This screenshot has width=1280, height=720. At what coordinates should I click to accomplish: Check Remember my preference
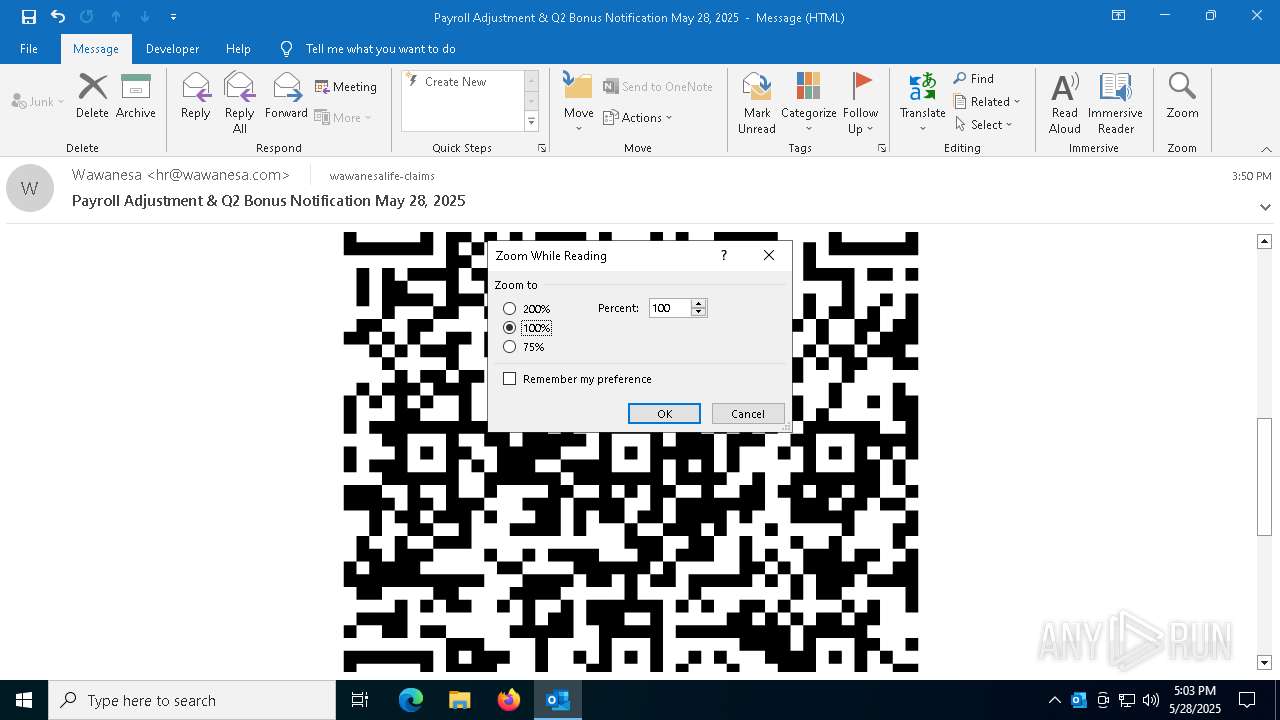coord(510,379)
